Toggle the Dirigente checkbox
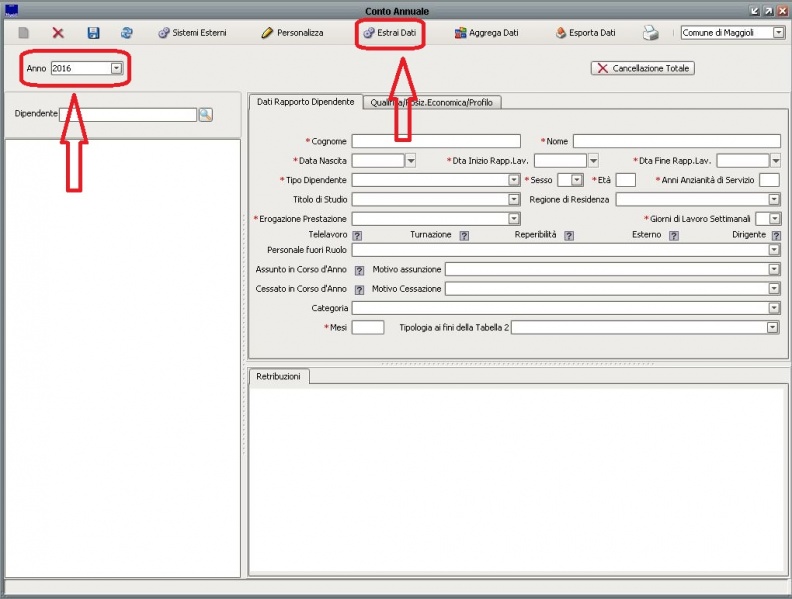 [776, 235]
